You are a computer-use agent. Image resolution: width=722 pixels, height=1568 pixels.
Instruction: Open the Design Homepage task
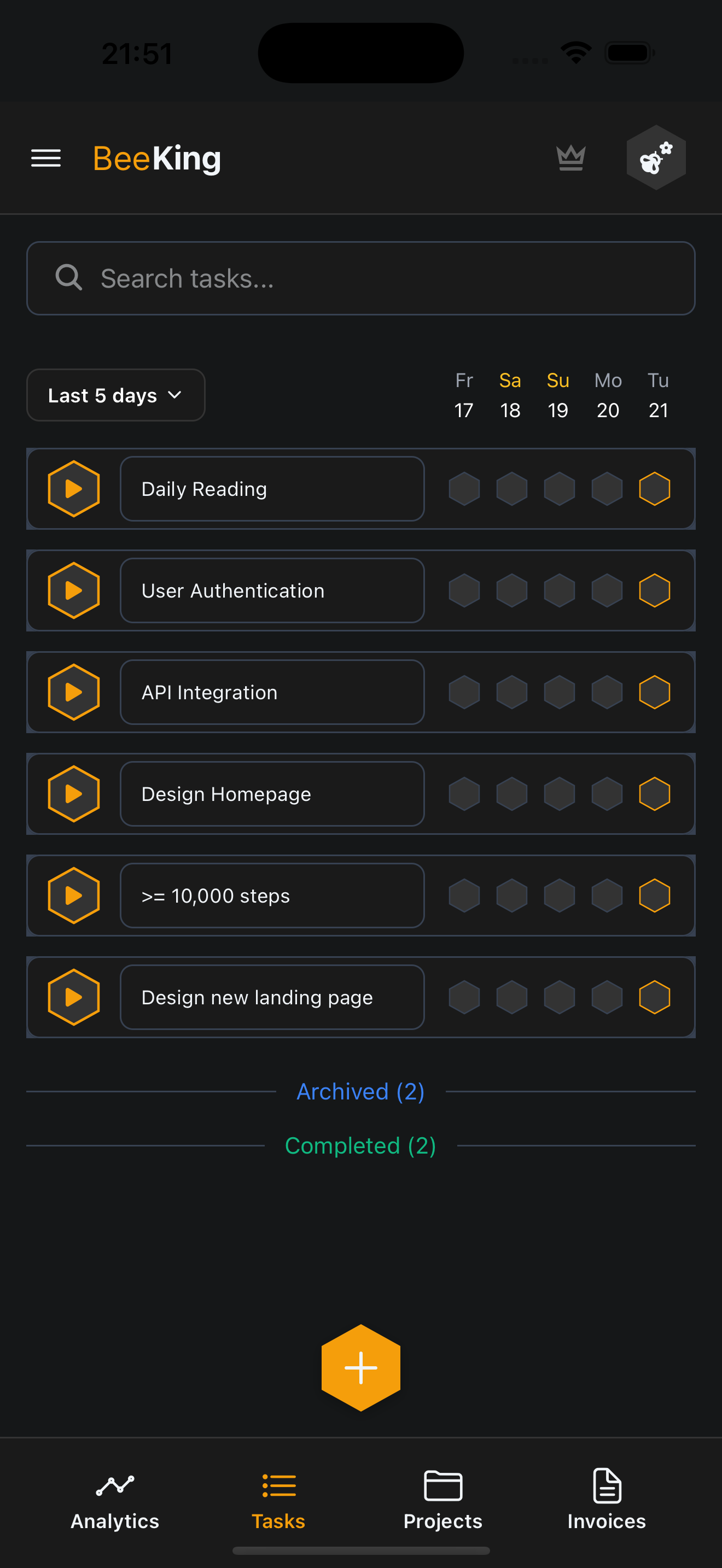[272, 794]
